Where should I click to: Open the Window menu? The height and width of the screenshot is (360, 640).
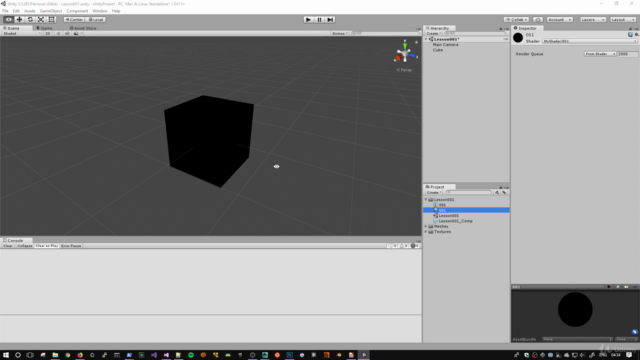click(100, 11)
